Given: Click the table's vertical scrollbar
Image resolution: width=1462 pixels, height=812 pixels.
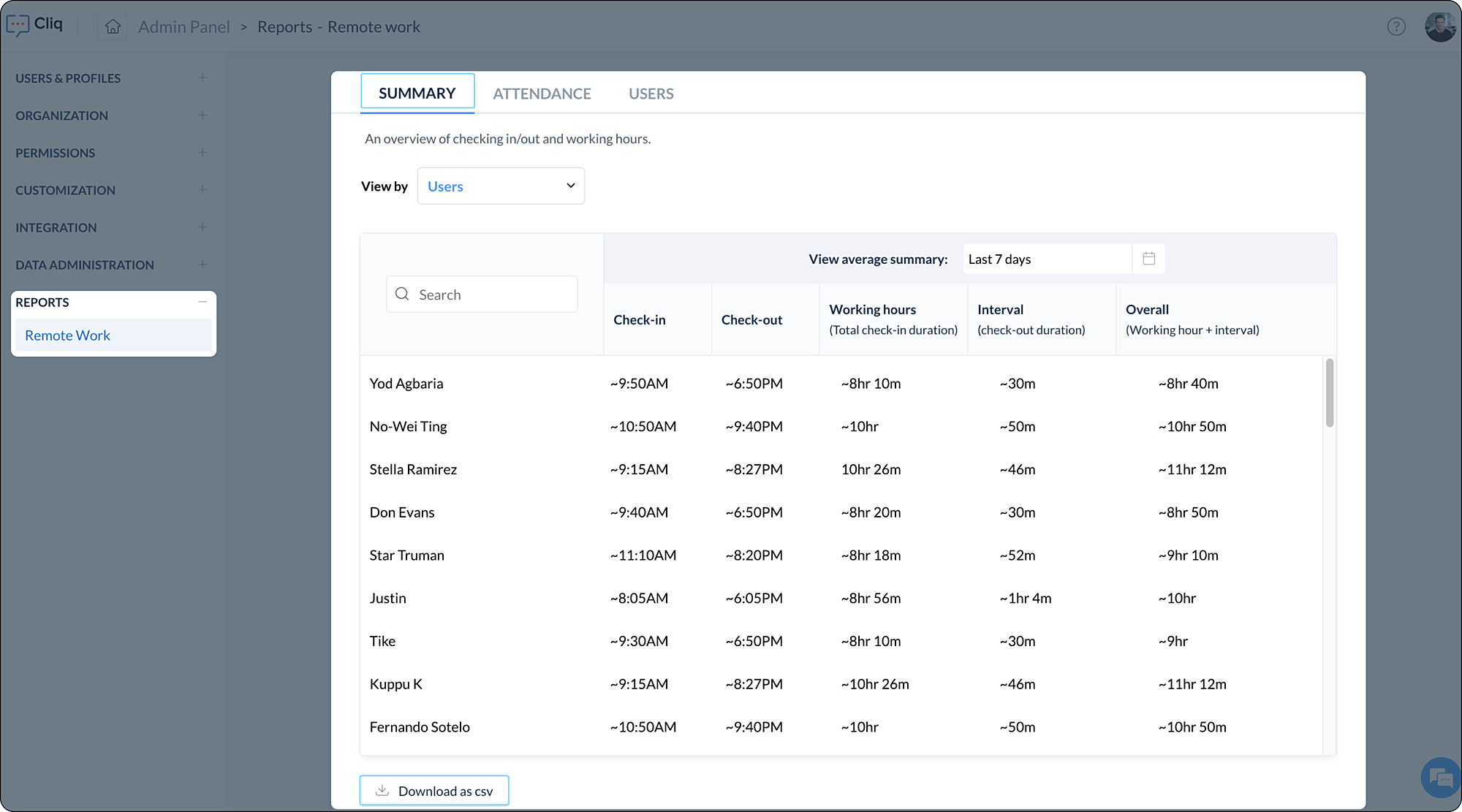Looking at the screenshot, I should [1330, 393].
